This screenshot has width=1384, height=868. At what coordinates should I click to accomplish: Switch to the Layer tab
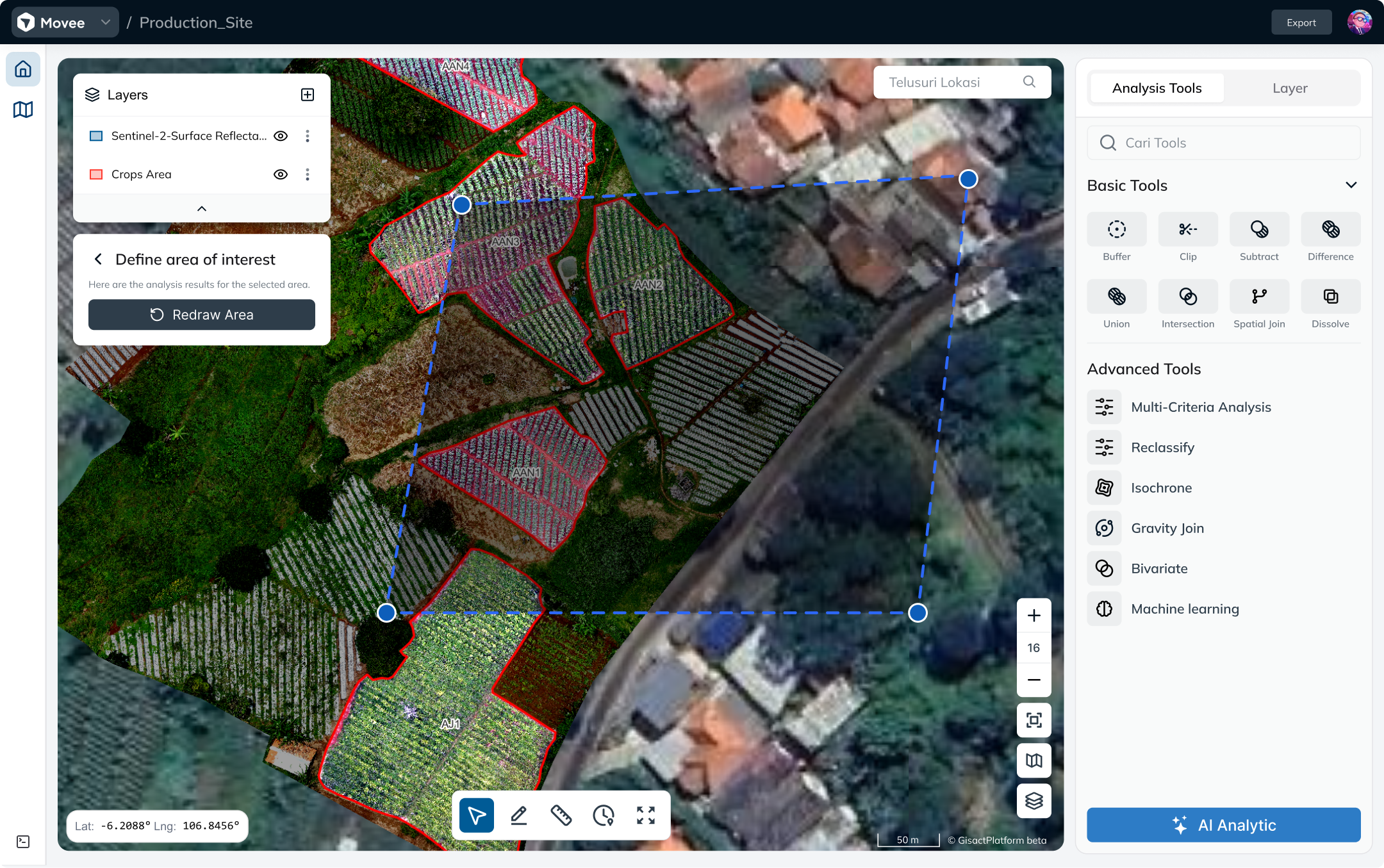pos(1290,88)
